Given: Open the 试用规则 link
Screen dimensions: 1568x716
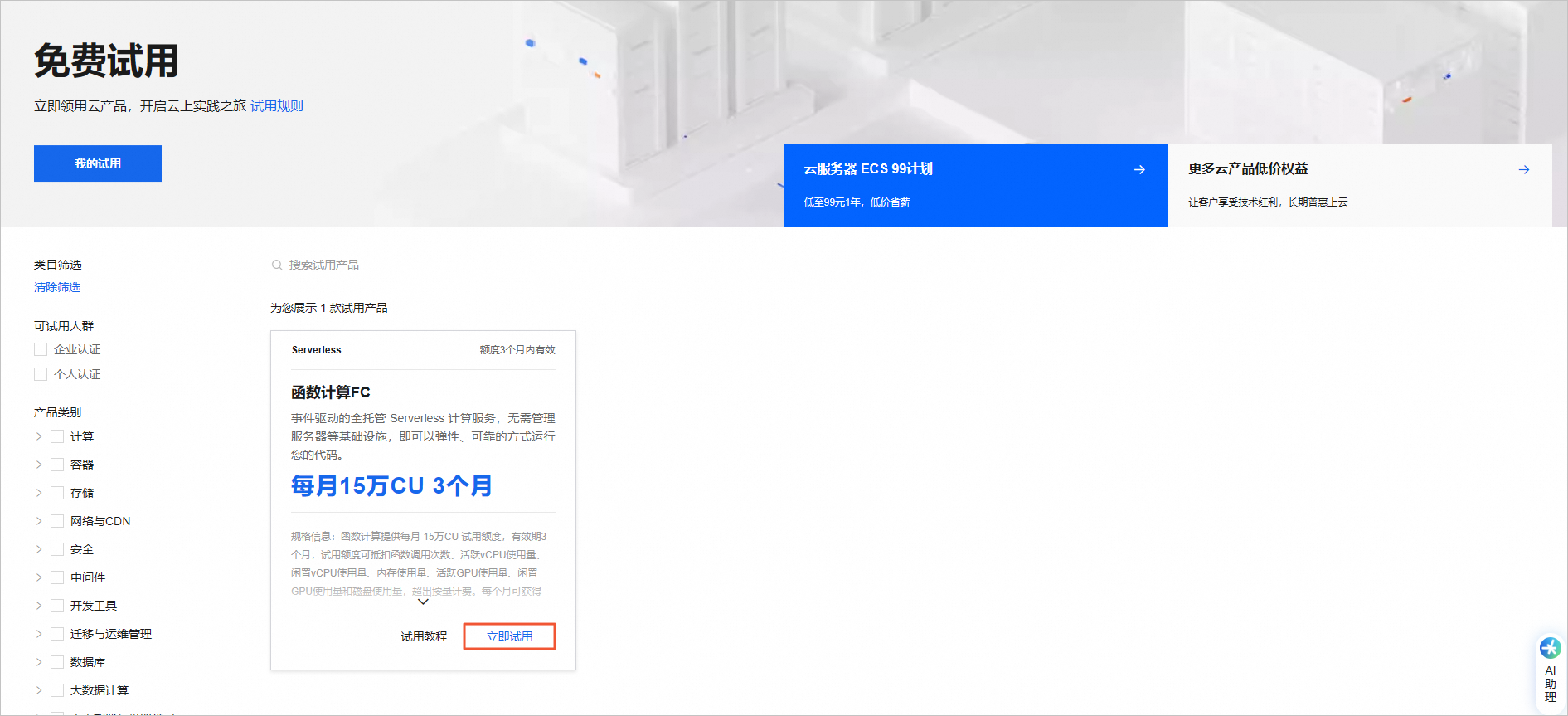Looking at the screenshot, I should (277, 106).
